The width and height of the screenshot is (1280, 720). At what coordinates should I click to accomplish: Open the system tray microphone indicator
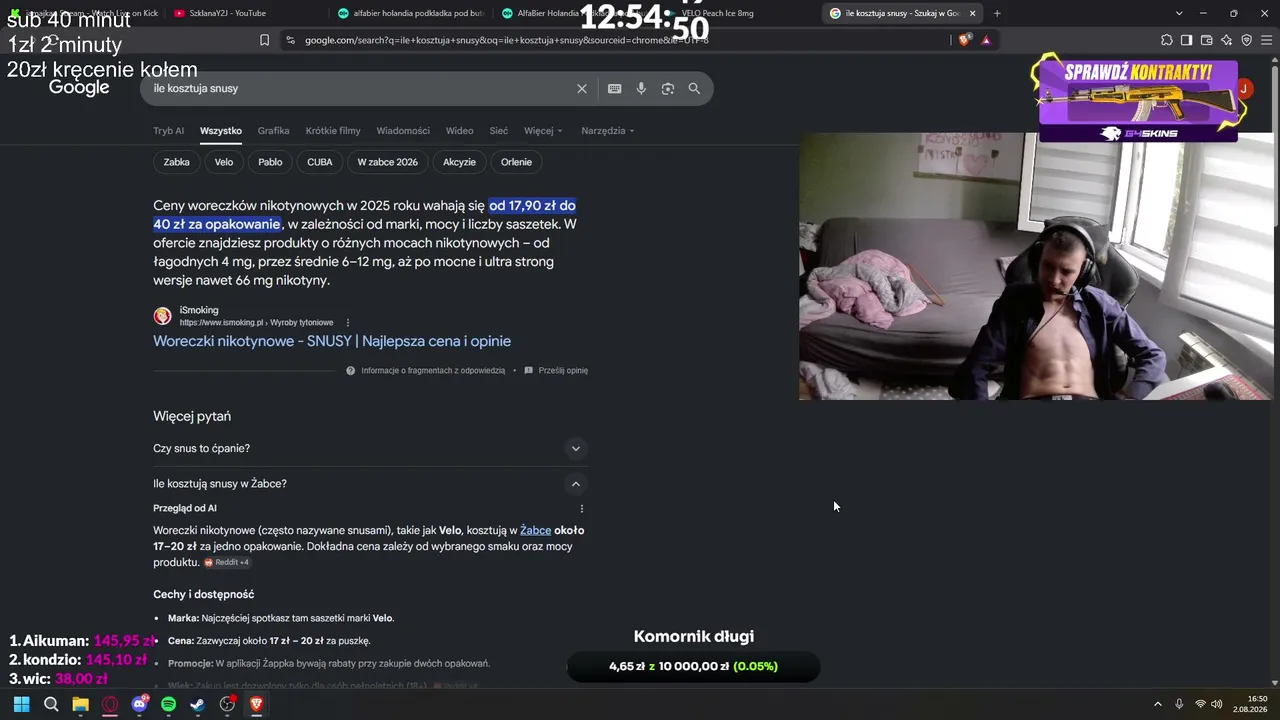(x=1179, y=704)
